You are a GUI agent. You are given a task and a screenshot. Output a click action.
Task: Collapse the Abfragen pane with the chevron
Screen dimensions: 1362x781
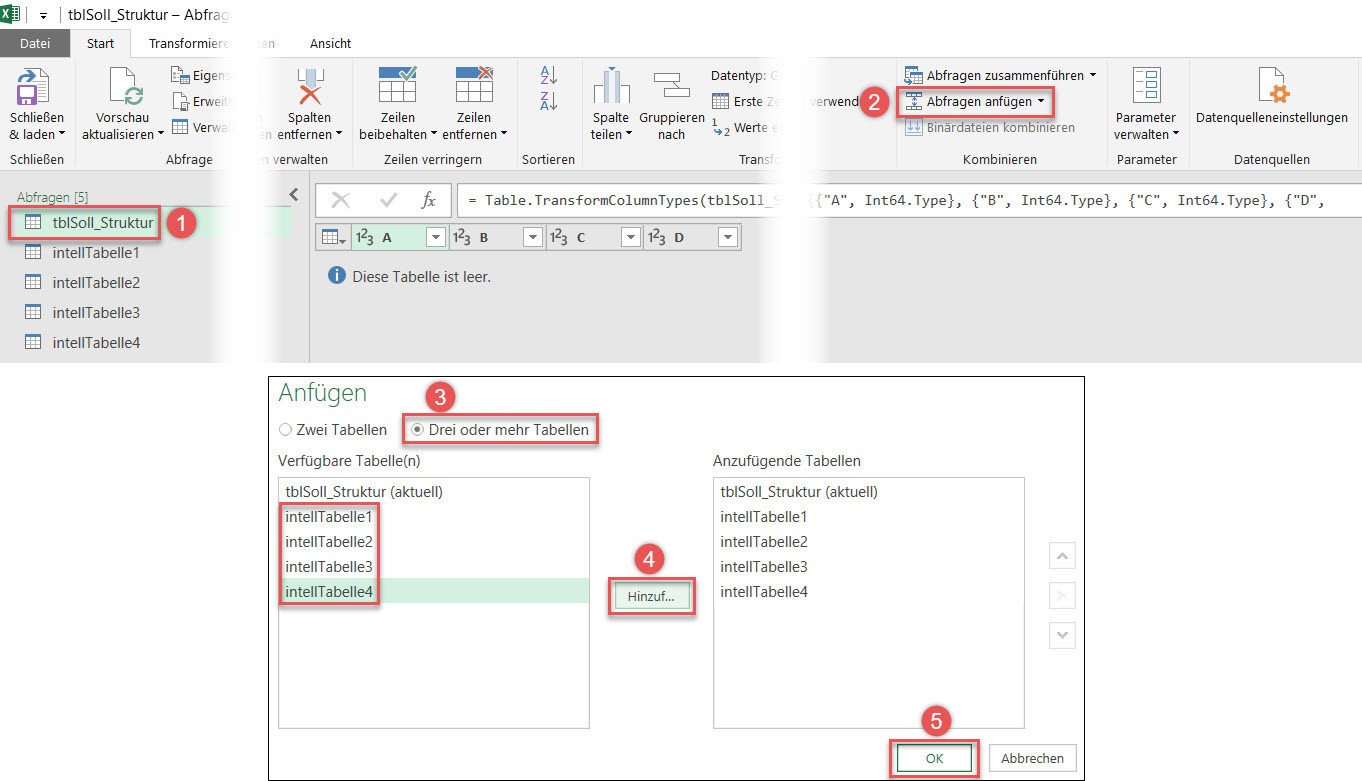point(293,195)
